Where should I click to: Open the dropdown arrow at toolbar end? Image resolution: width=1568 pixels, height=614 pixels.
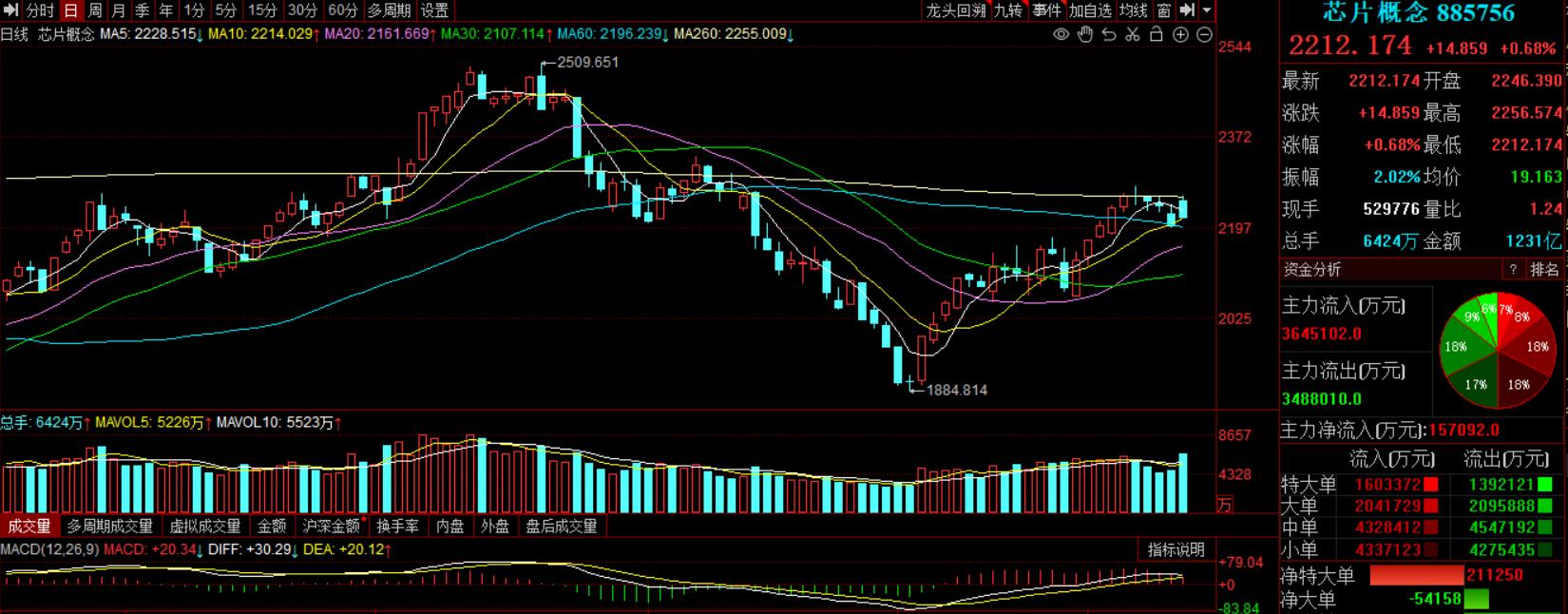pos(1207,10)
